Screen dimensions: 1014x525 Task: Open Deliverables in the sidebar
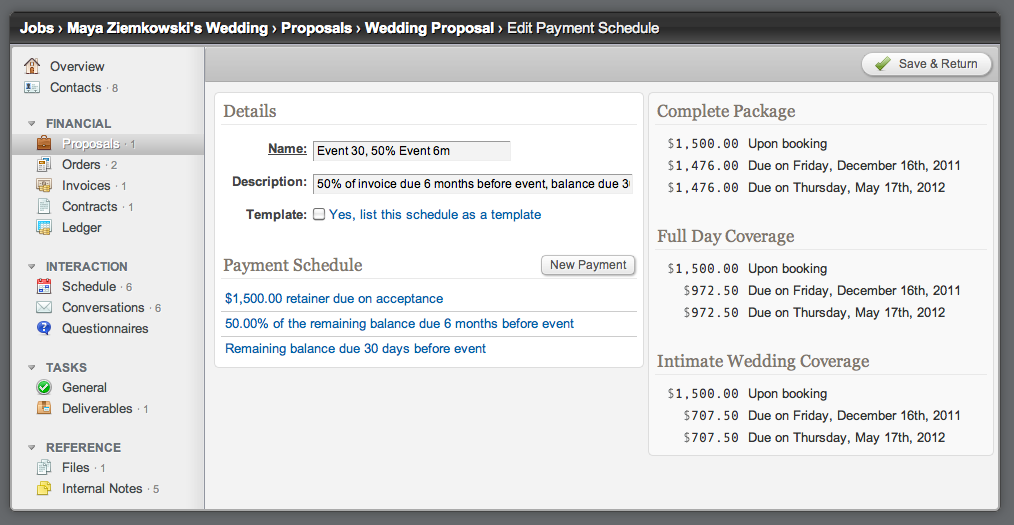pyautogui.click(x=97, y=408)
